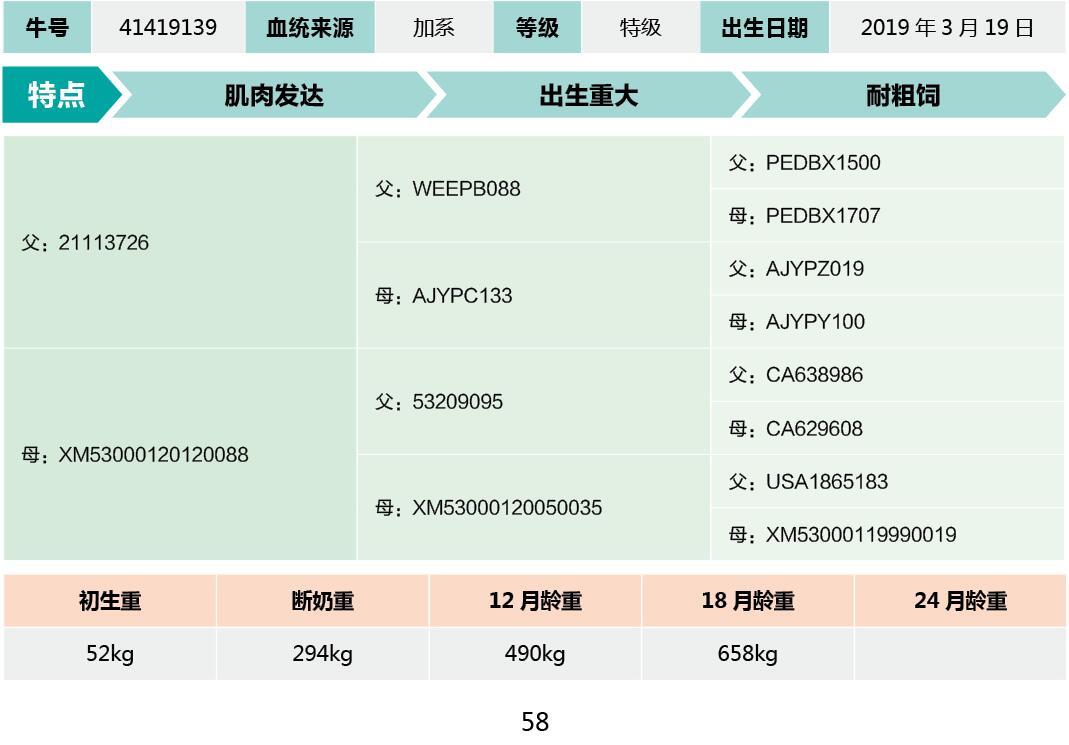Select the 耐粗饲 trait banner
The width and height of the screenshot is (1069, 745).
pos(902,96)
